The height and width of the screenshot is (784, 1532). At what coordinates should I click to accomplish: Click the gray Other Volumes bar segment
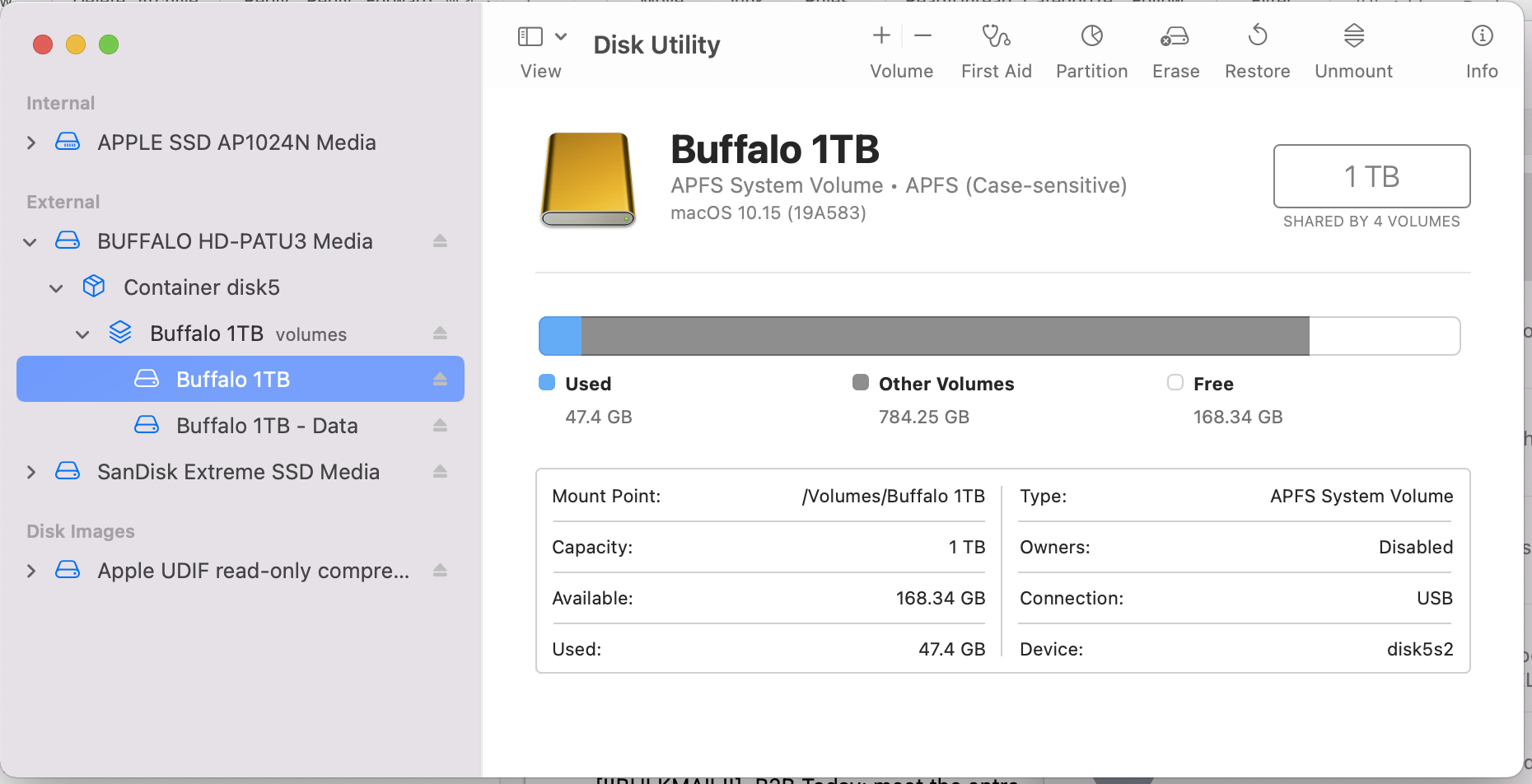point(945,336)
